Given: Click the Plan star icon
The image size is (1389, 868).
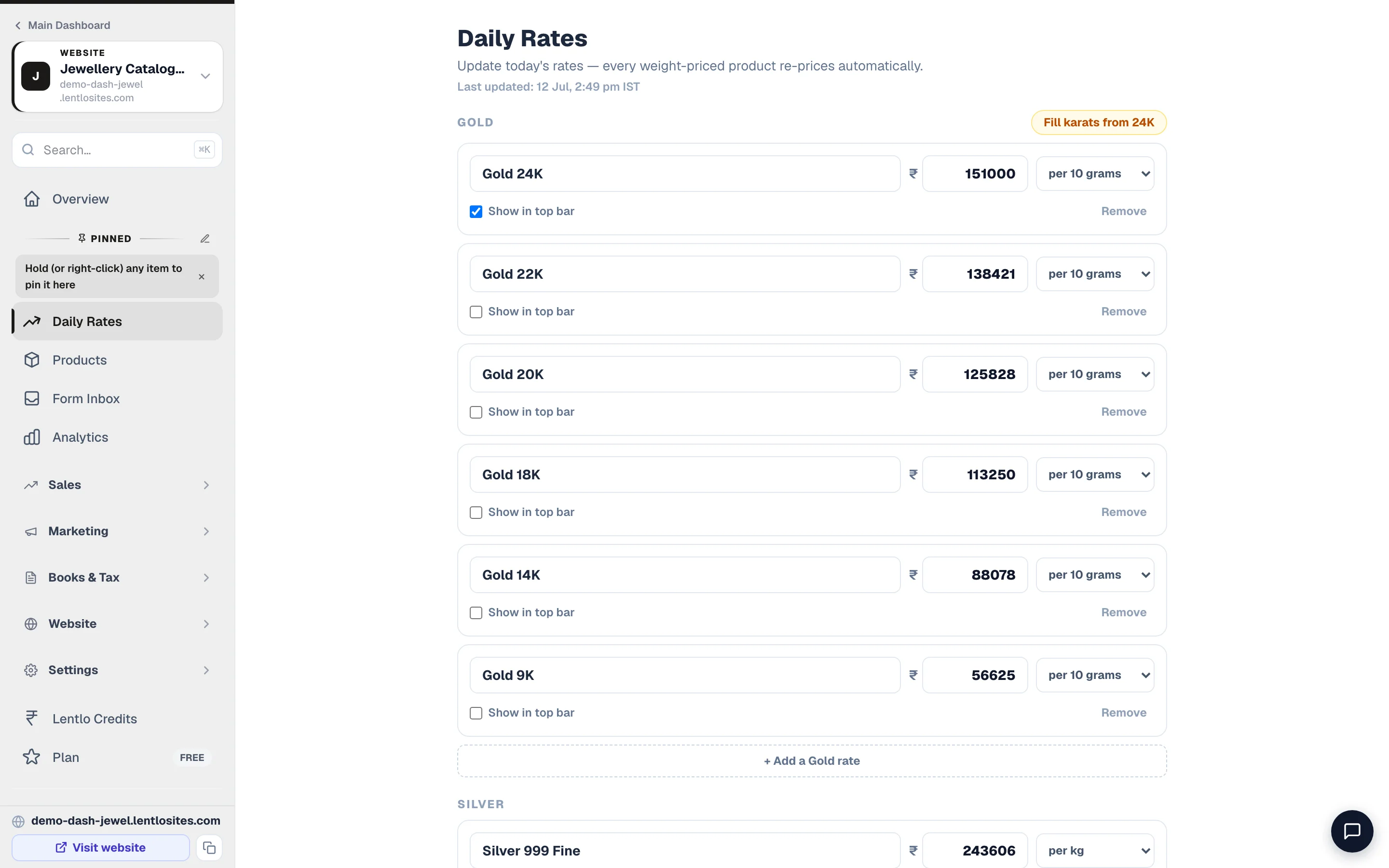Looking at the screenshot, I should [31, 757].
